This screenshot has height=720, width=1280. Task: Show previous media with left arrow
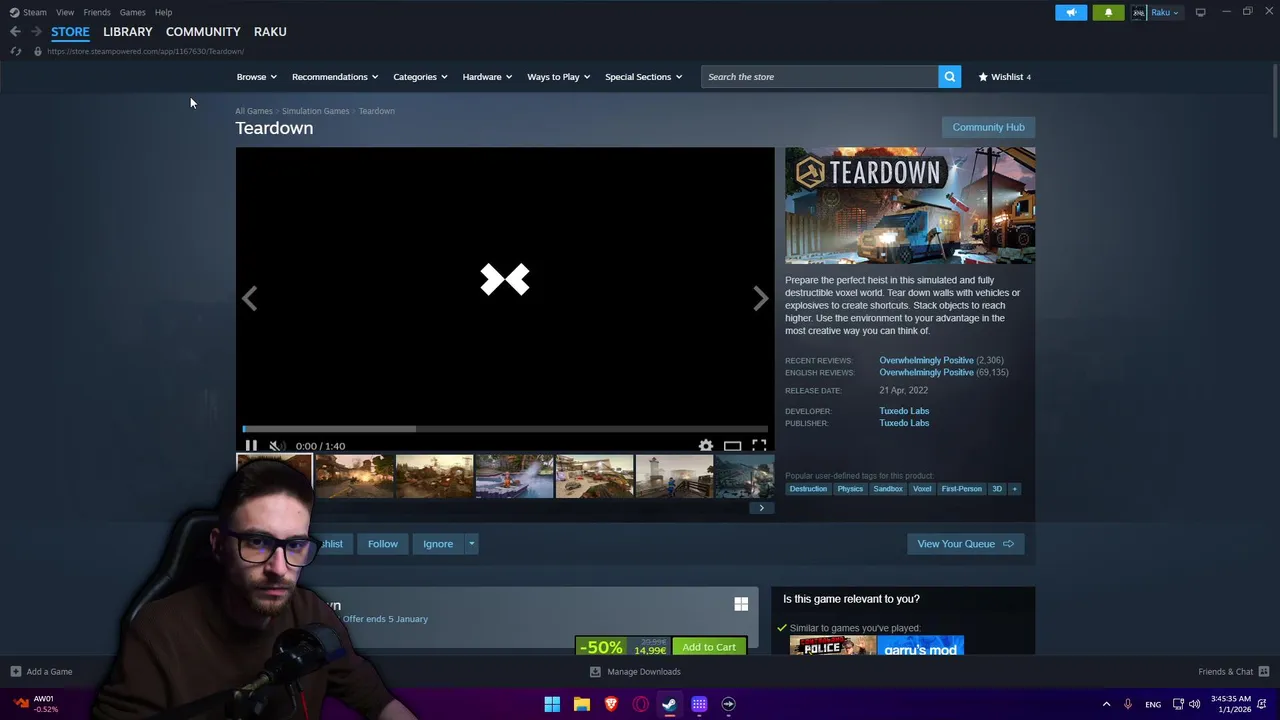coord(249,298)
